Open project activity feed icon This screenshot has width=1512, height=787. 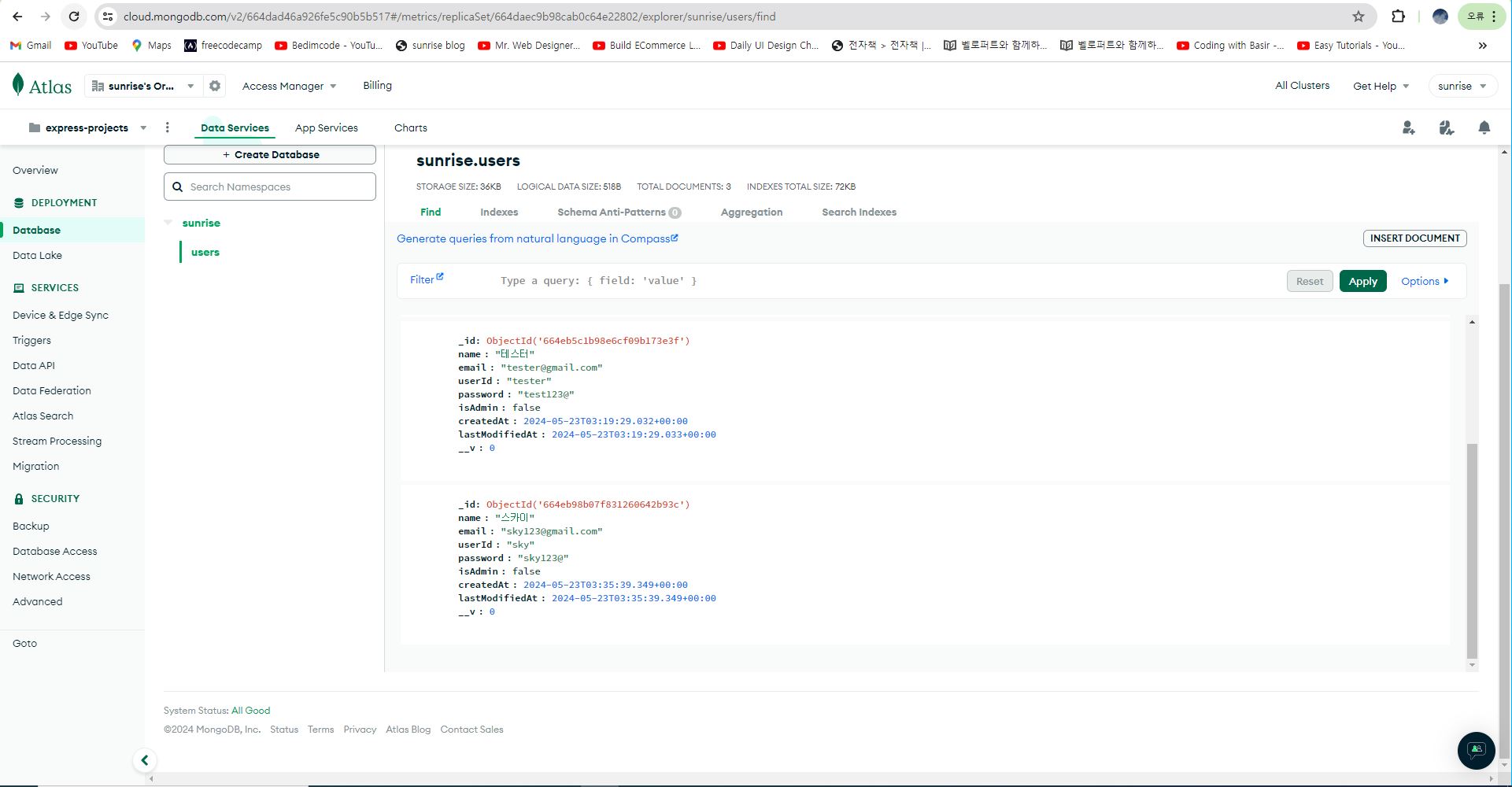(x=1446, y=127)
